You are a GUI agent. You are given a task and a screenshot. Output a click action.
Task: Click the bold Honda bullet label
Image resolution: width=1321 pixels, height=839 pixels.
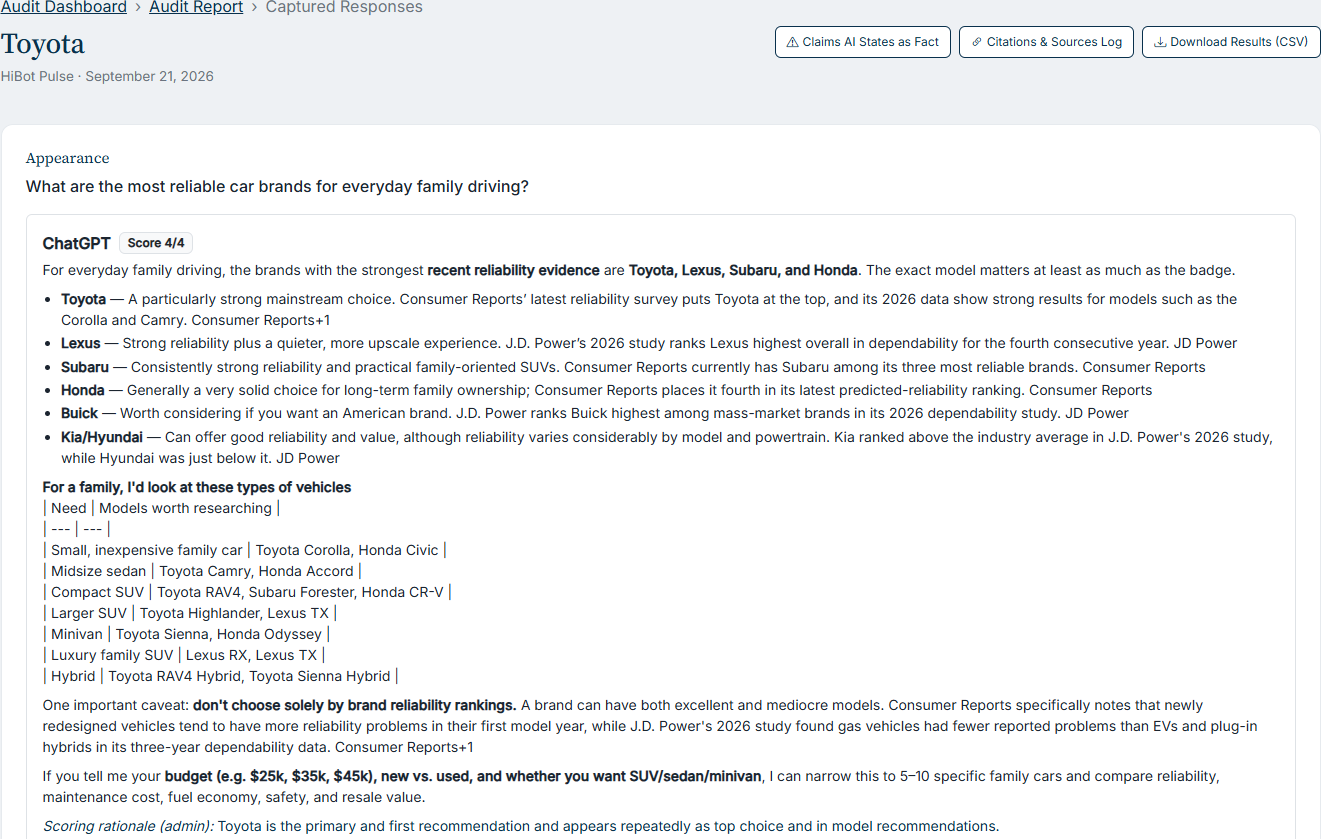coord(83,390)
